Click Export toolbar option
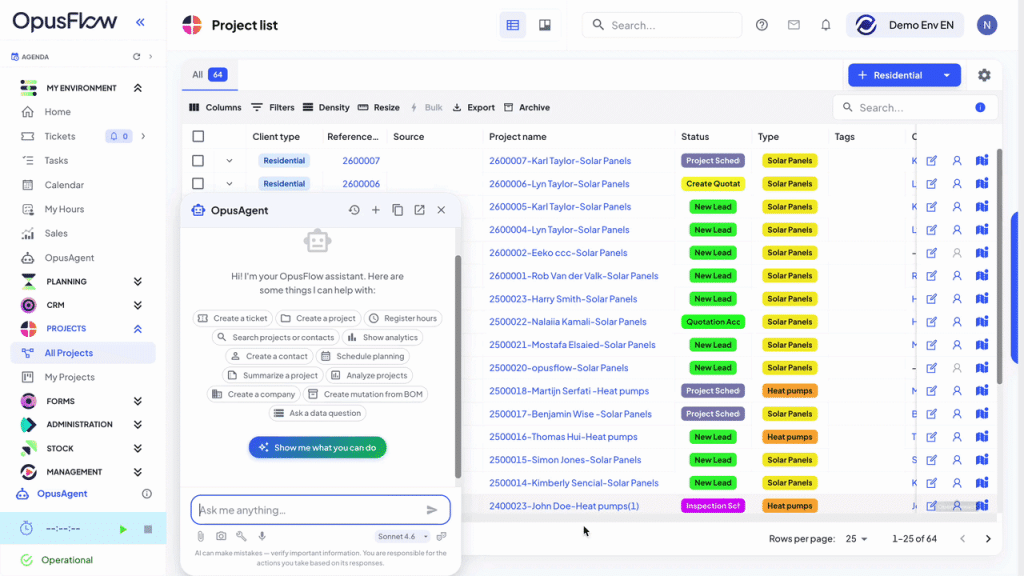The height and width of the screenshot is (576, 1024). pyautogui.click(x=474, y=107)
